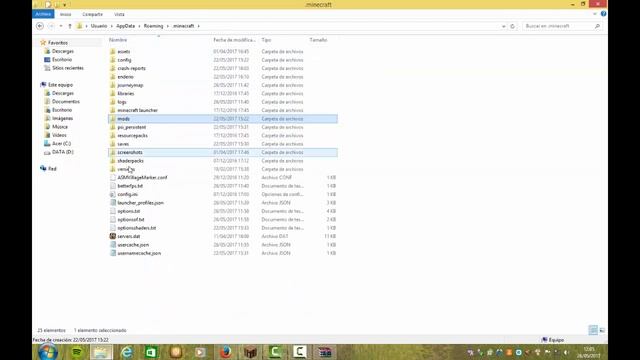Go back with the Back arrow button

[x=40, y=26]
